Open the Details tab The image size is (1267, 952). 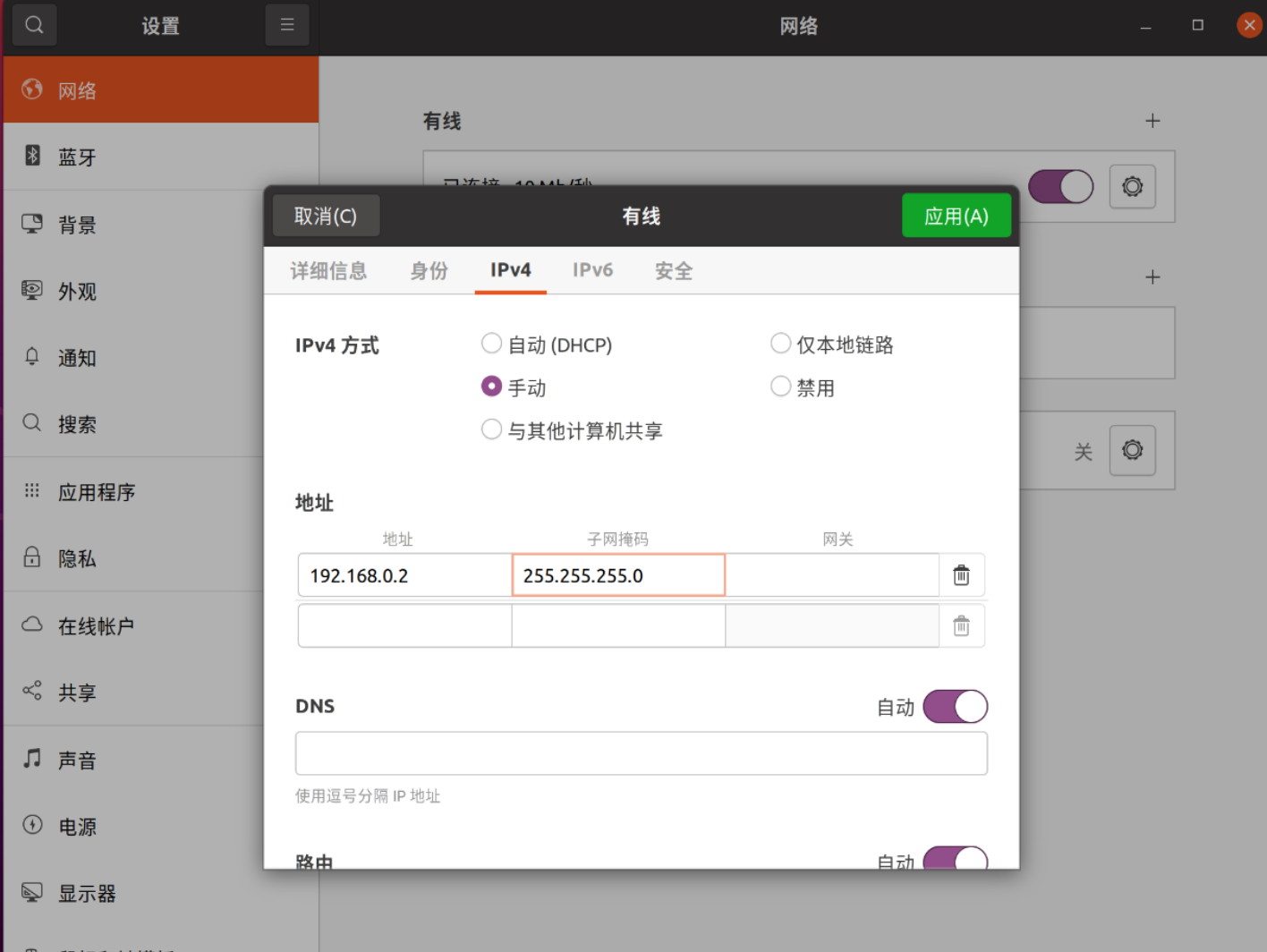click(328, 270)
